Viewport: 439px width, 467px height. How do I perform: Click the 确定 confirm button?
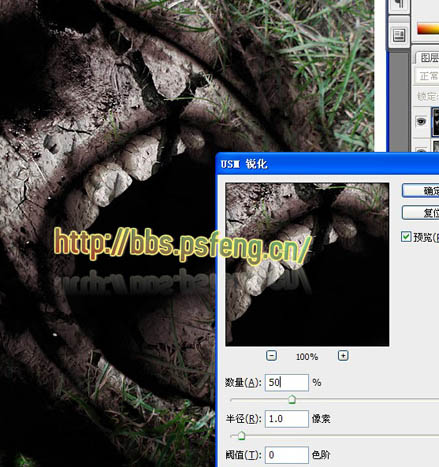coord(421,191)
